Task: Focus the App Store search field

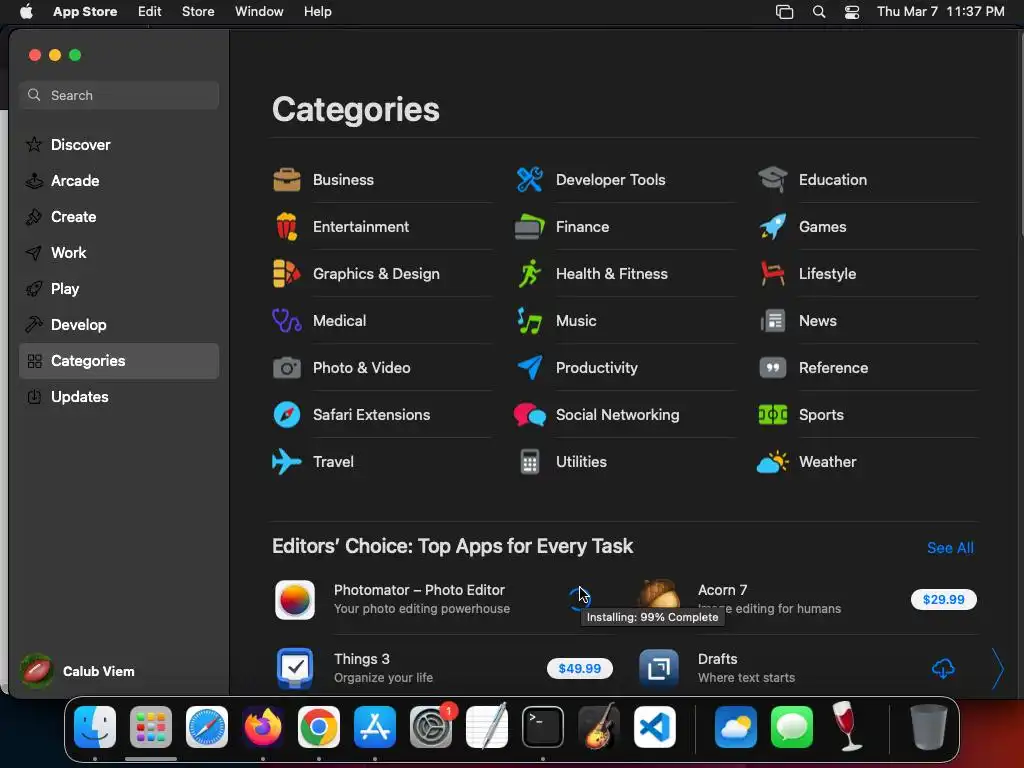Action: click(x=119, y=95)
